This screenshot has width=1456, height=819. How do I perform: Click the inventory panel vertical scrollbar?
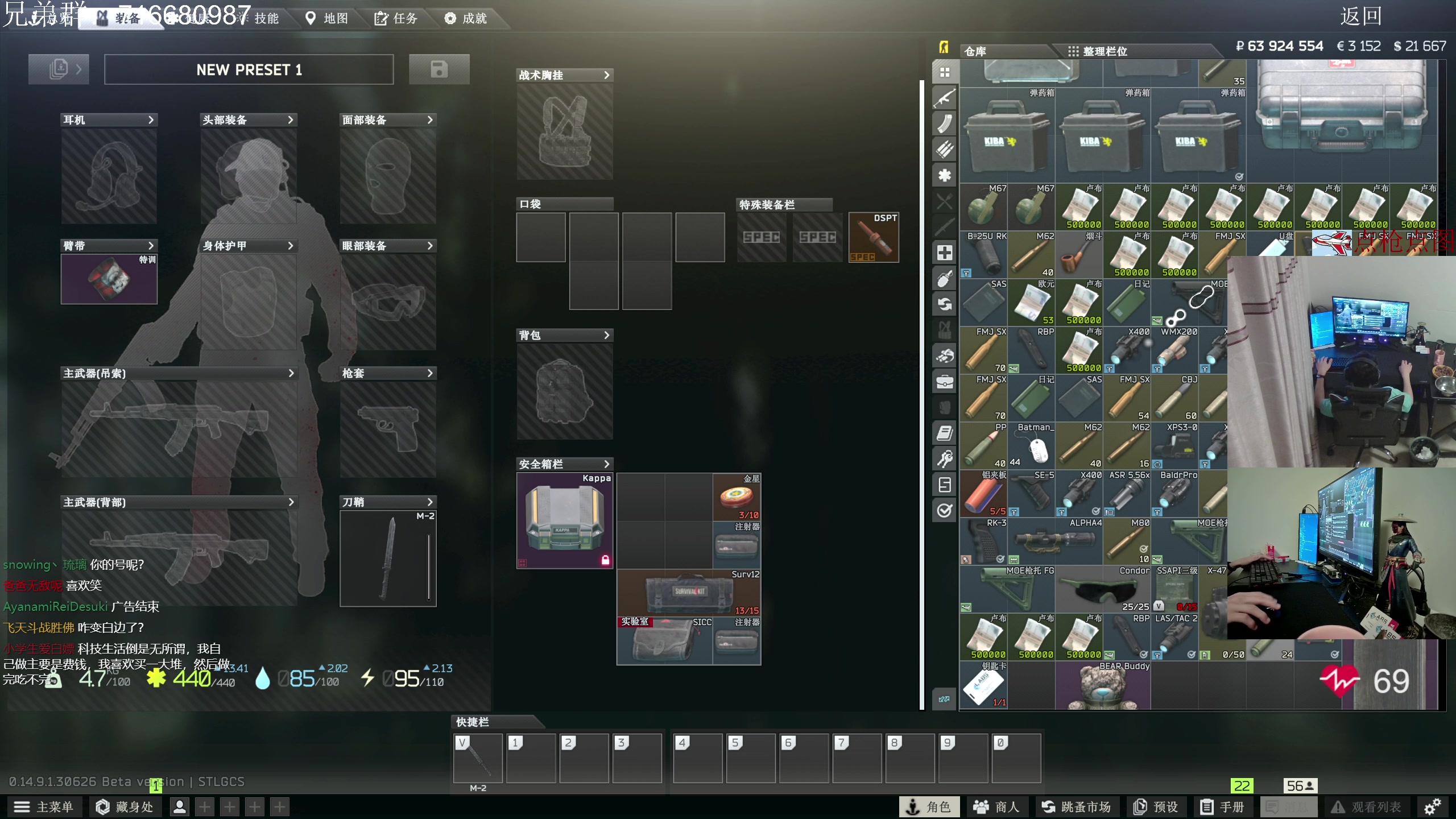(x=922, y=395)
